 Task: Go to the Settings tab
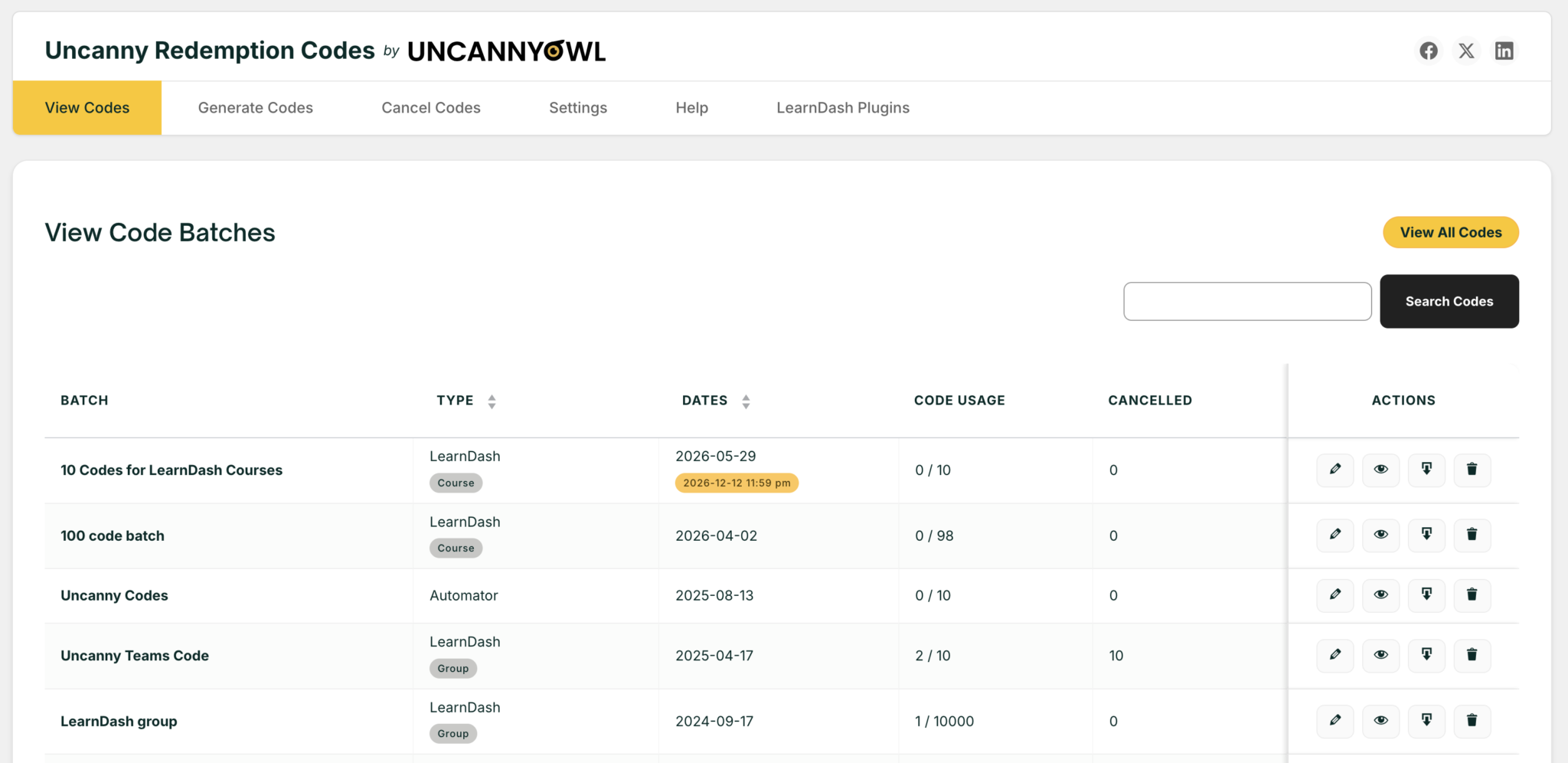pos(578,108)
